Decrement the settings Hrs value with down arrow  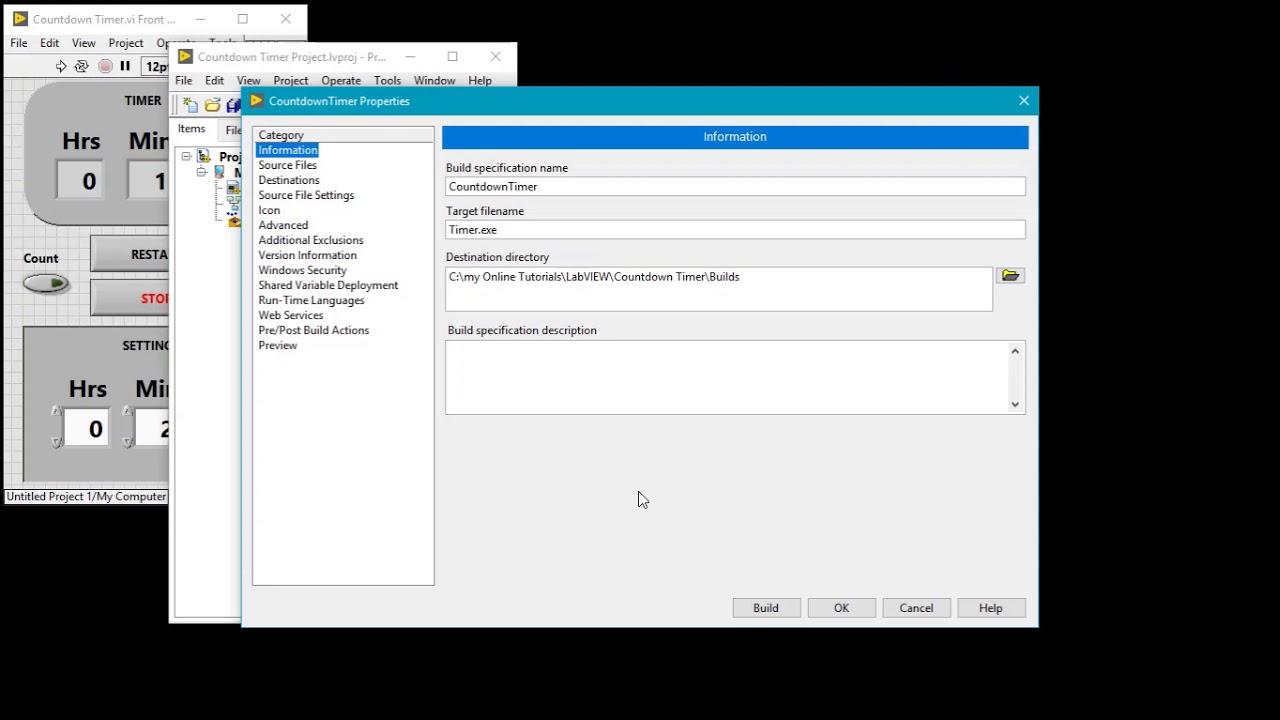point(56,441)
